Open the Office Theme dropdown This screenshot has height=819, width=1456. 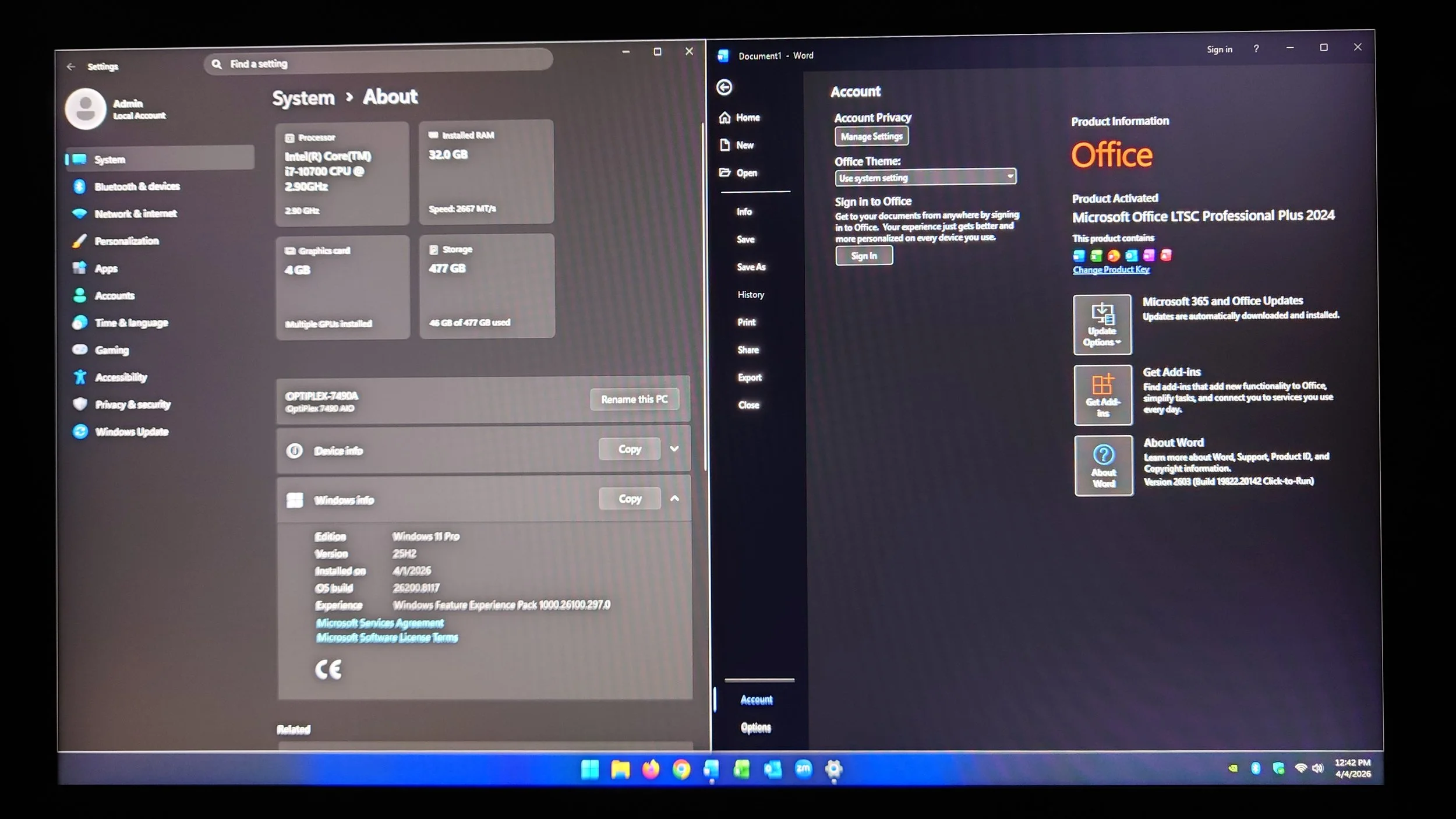925,177
